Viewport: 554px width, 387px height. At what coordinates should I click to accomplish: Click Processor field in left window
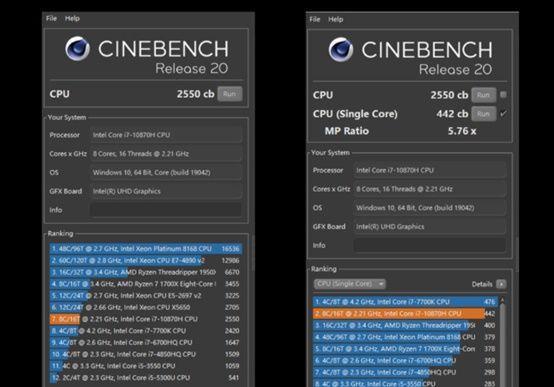[166, 135]
